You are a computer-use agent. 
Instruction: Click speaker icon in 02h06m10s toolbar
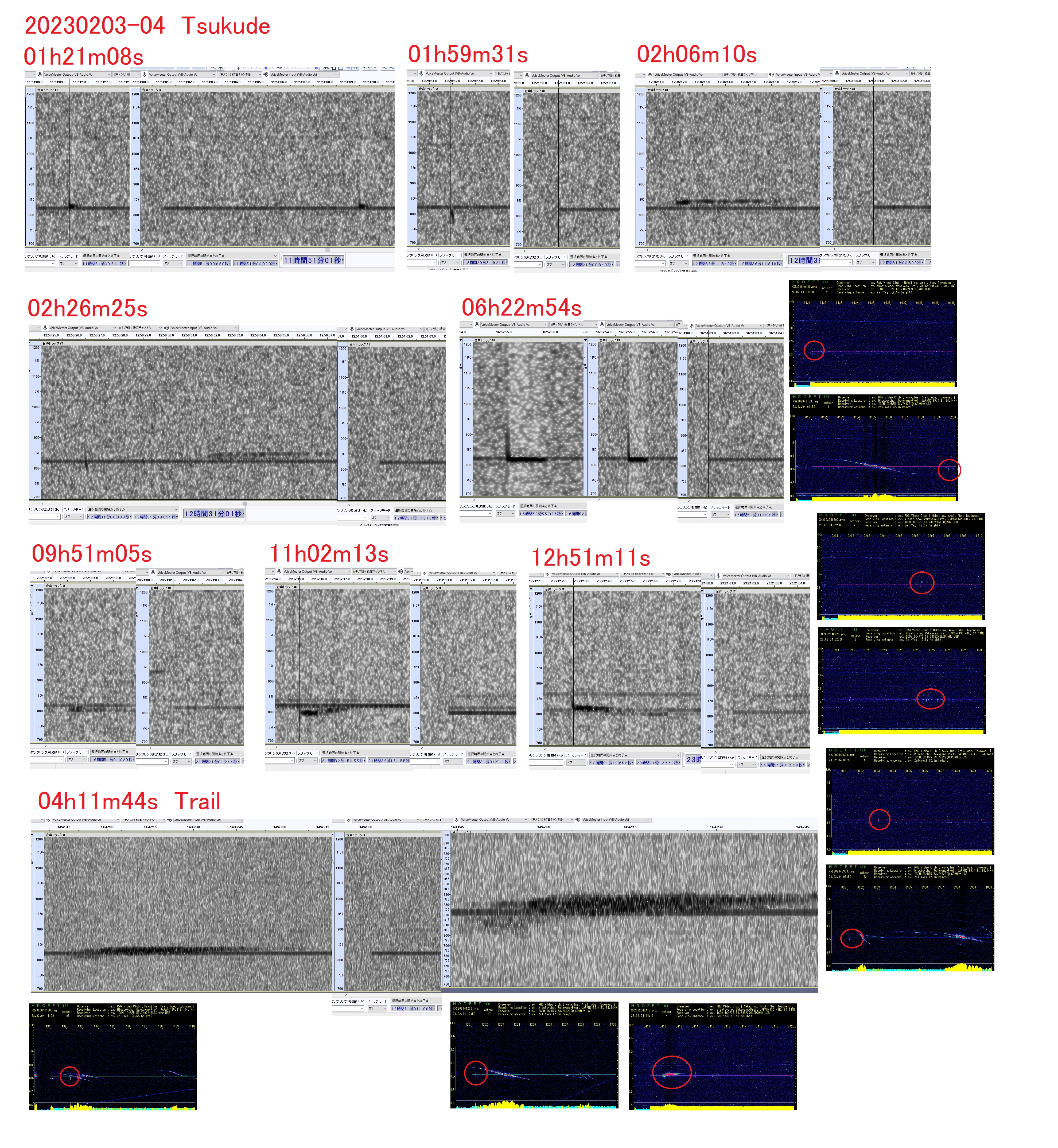pyautogui.click(x=771, y=75)
